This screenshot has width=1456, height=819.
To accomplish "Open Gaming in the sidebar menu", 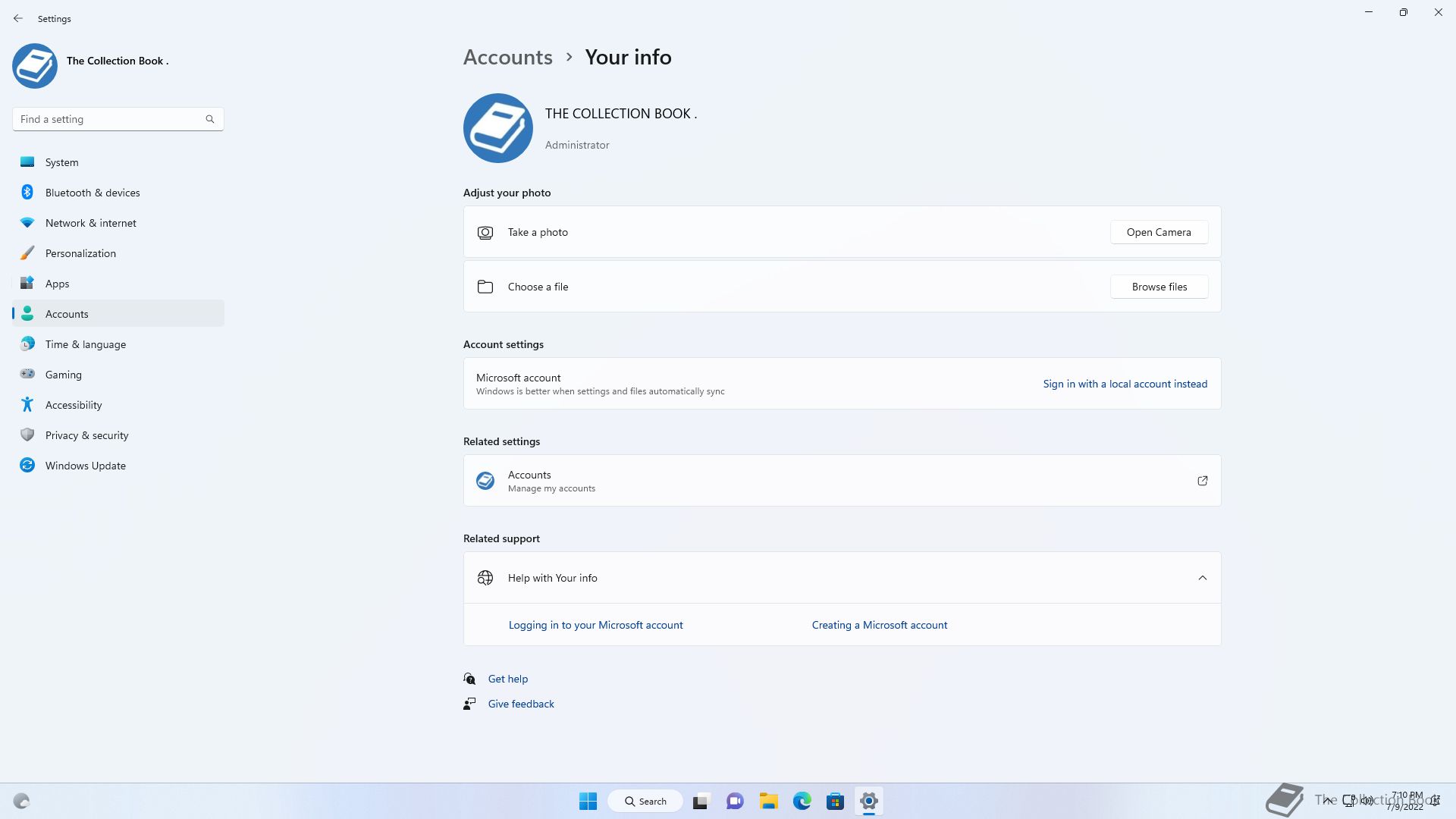I will pyautogui.click(x=118, y=375).
